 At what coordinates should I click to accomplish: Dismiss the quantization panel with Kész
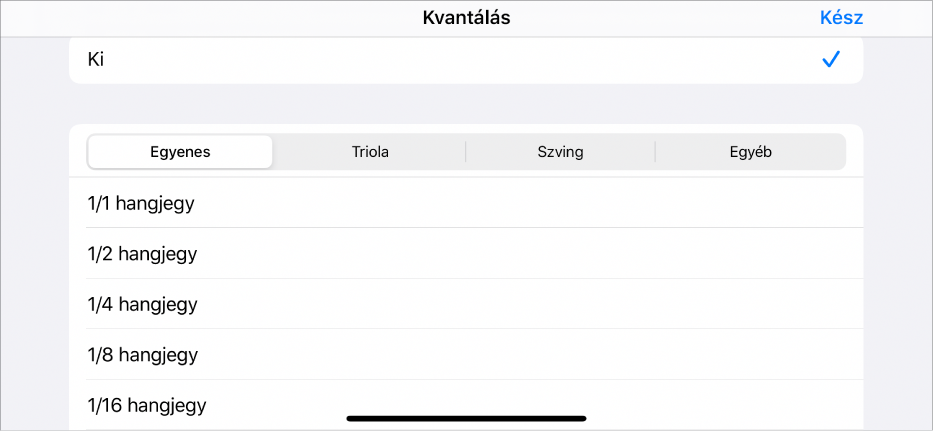pos(841,18)
